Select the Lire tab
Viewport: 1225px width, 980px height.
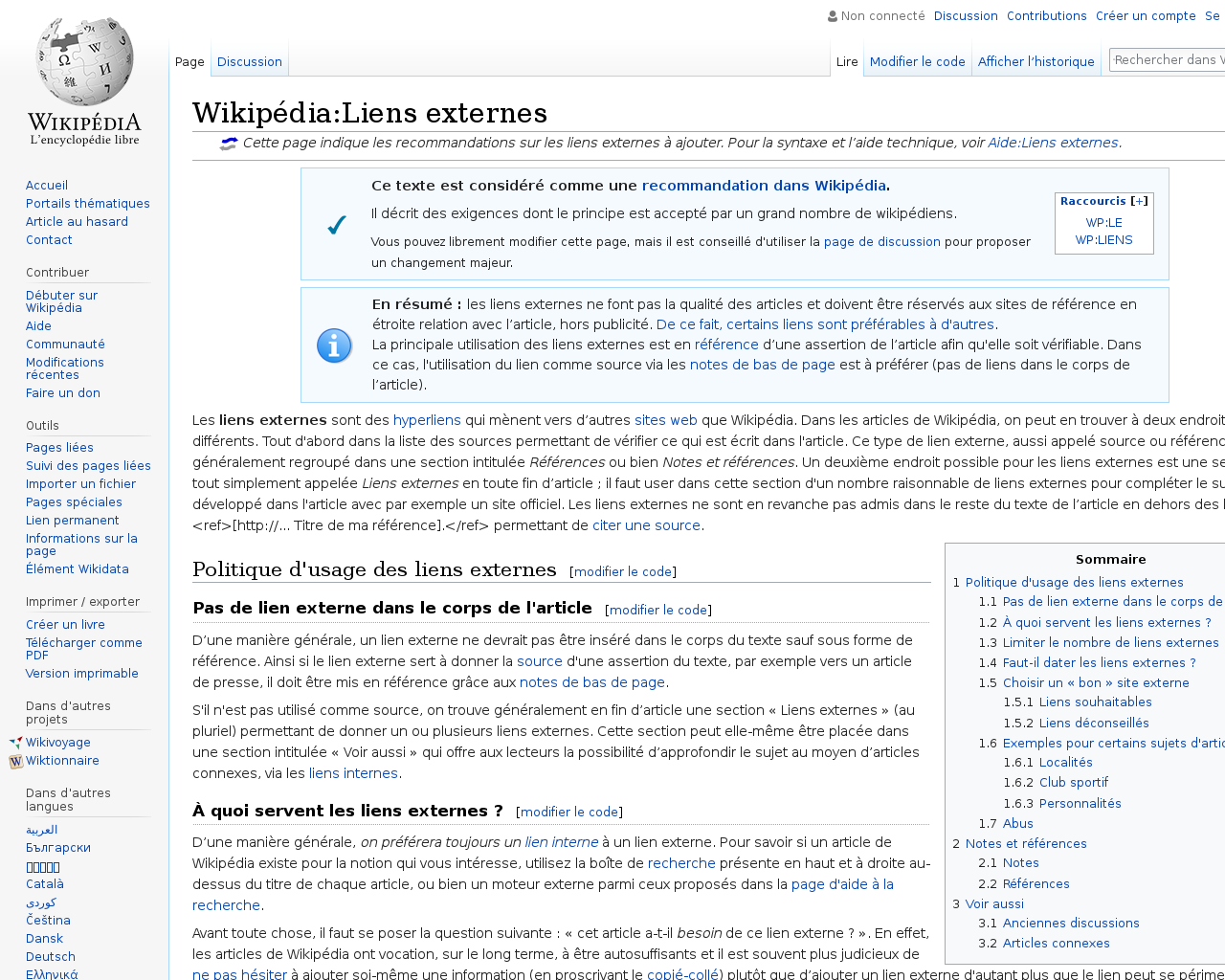847,61
